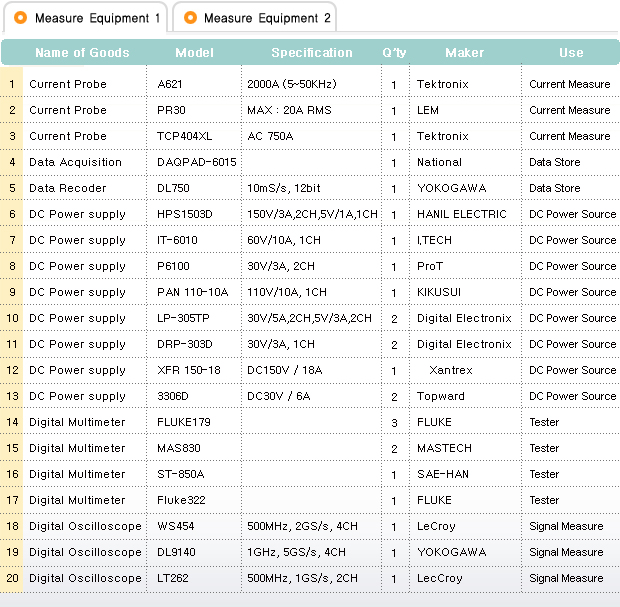Click the Q'ty column header

click(x=394, y=53)
